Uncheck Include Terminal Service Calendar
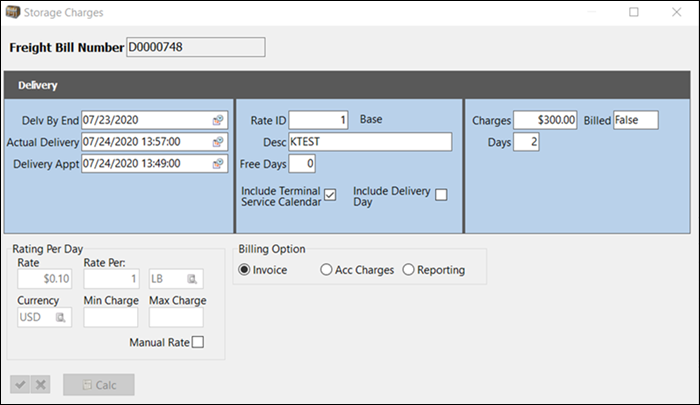Screen dimensions: 700x405 [330, 194]
